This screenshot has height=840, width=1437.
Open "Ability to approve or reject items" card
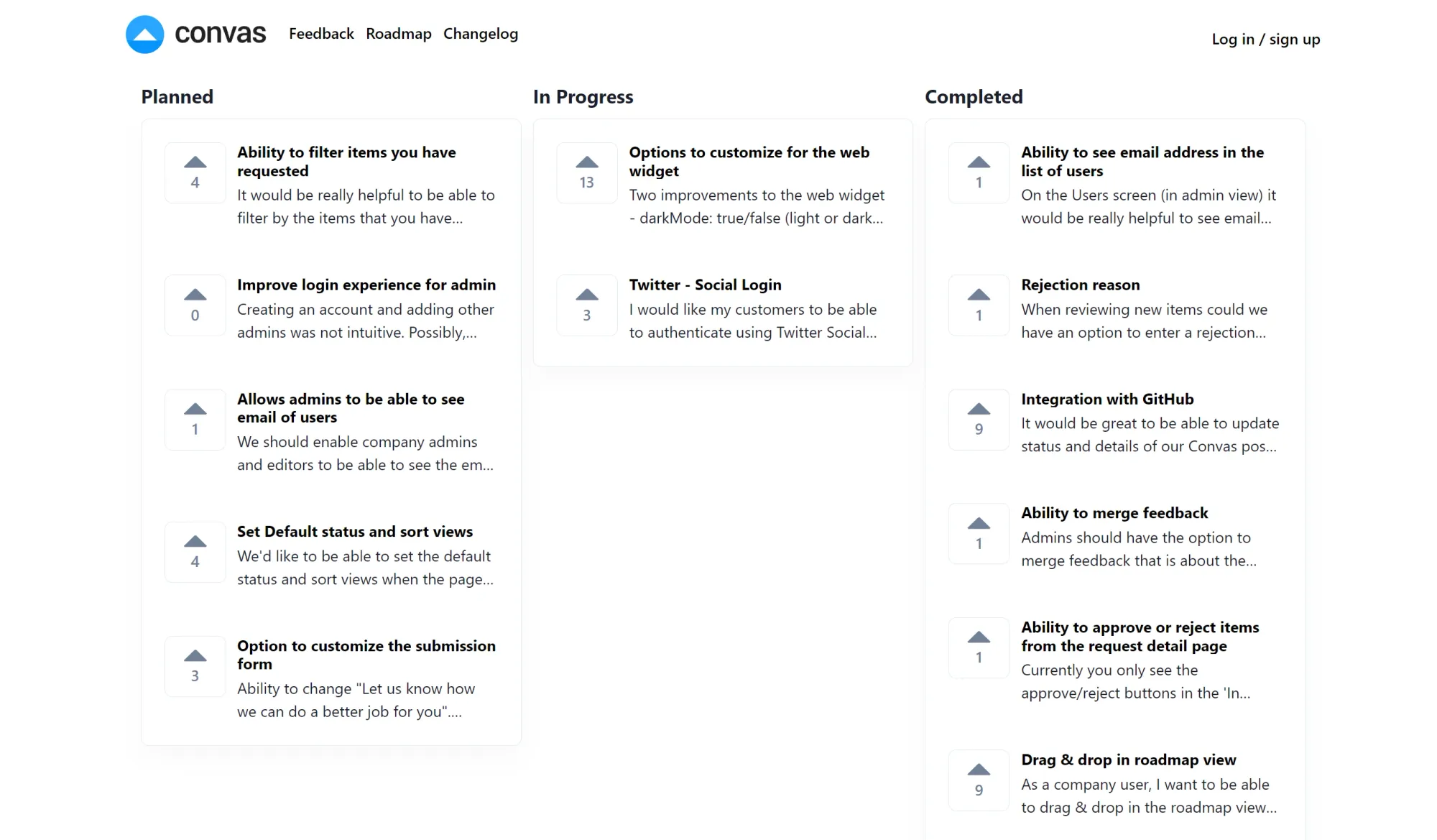tap(1140, 637)
